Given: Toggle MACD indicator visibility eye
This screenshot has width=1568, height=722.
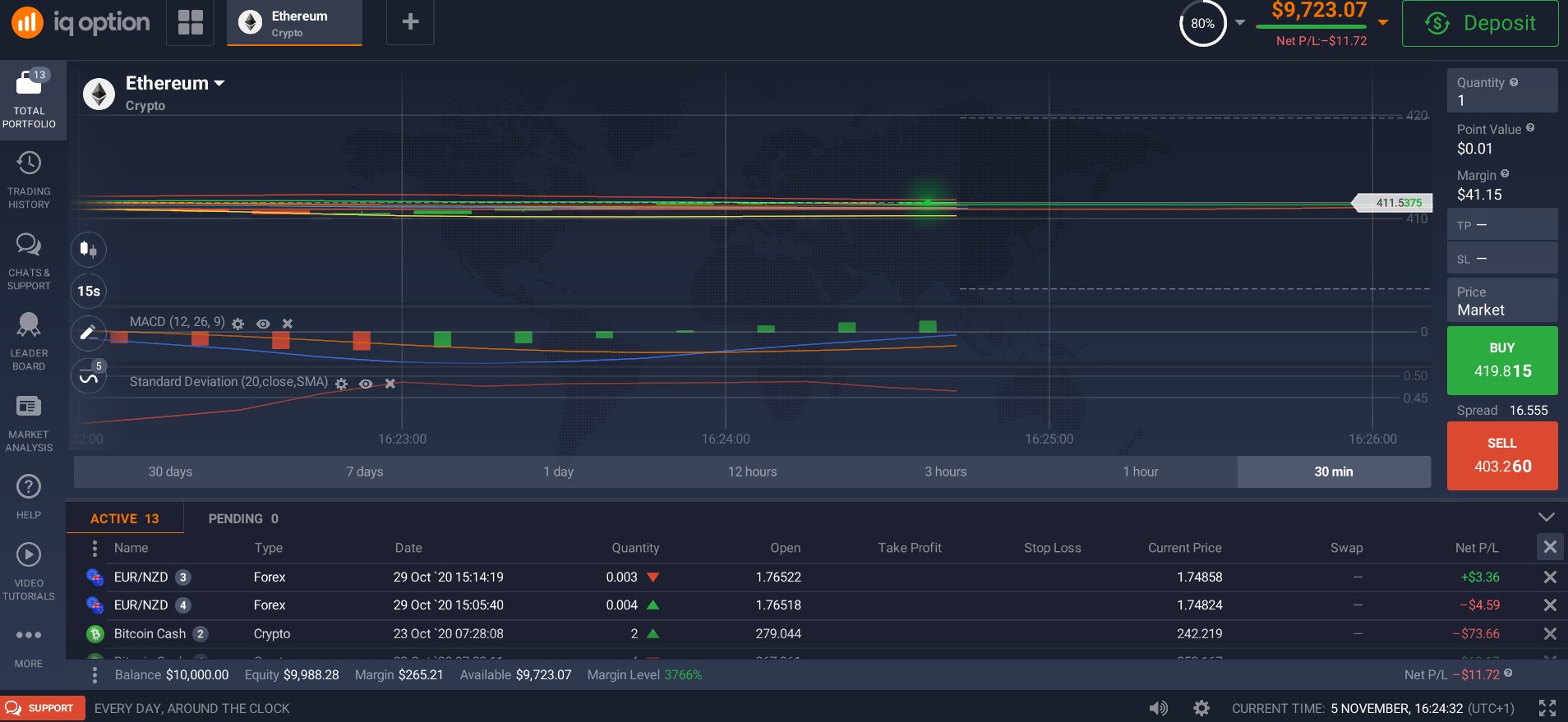Looking at the screenshot, I should (263, 324).
